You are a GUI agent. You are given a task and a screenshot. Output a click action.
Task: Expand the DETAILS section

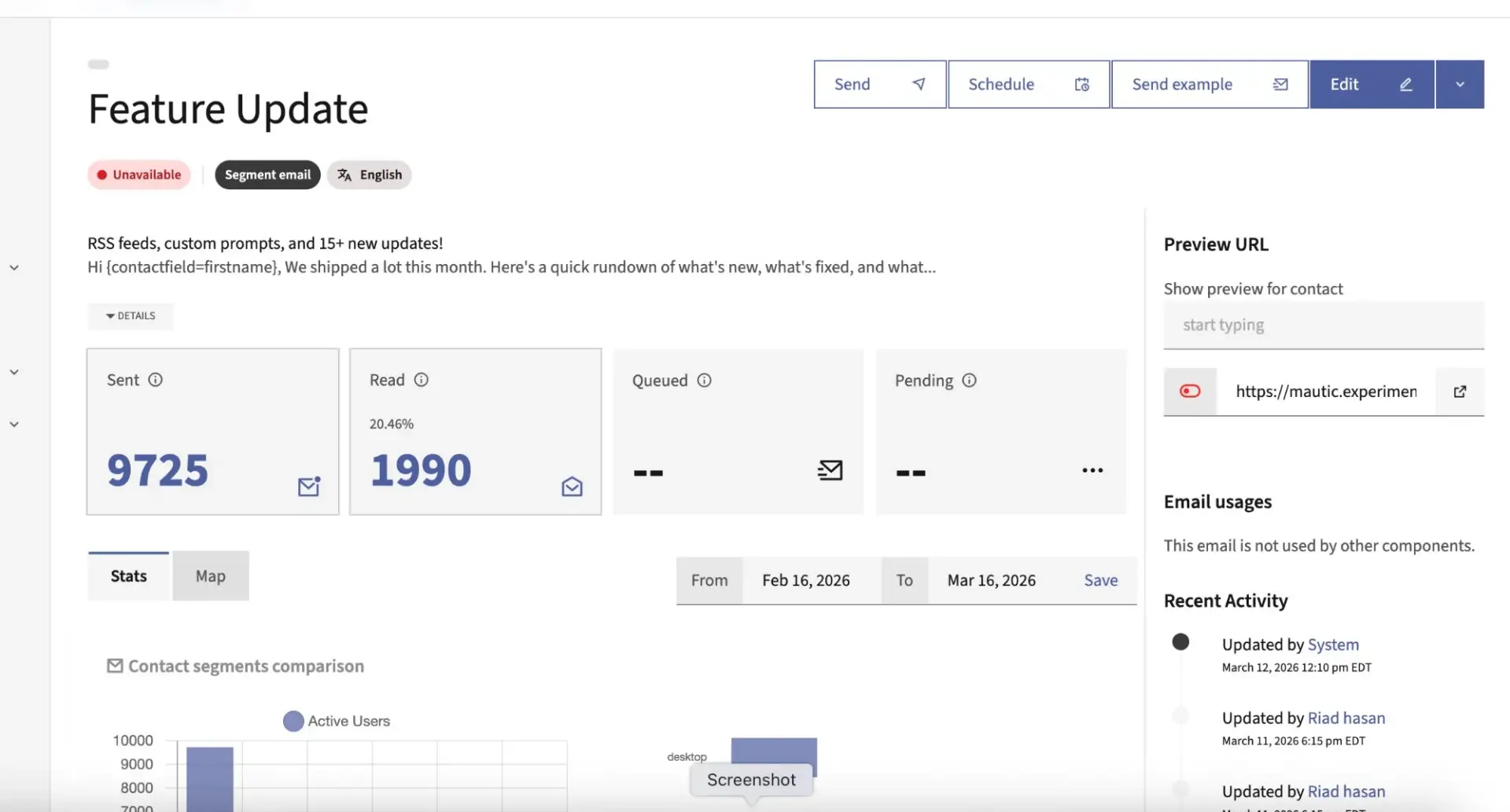pos(131,316)
